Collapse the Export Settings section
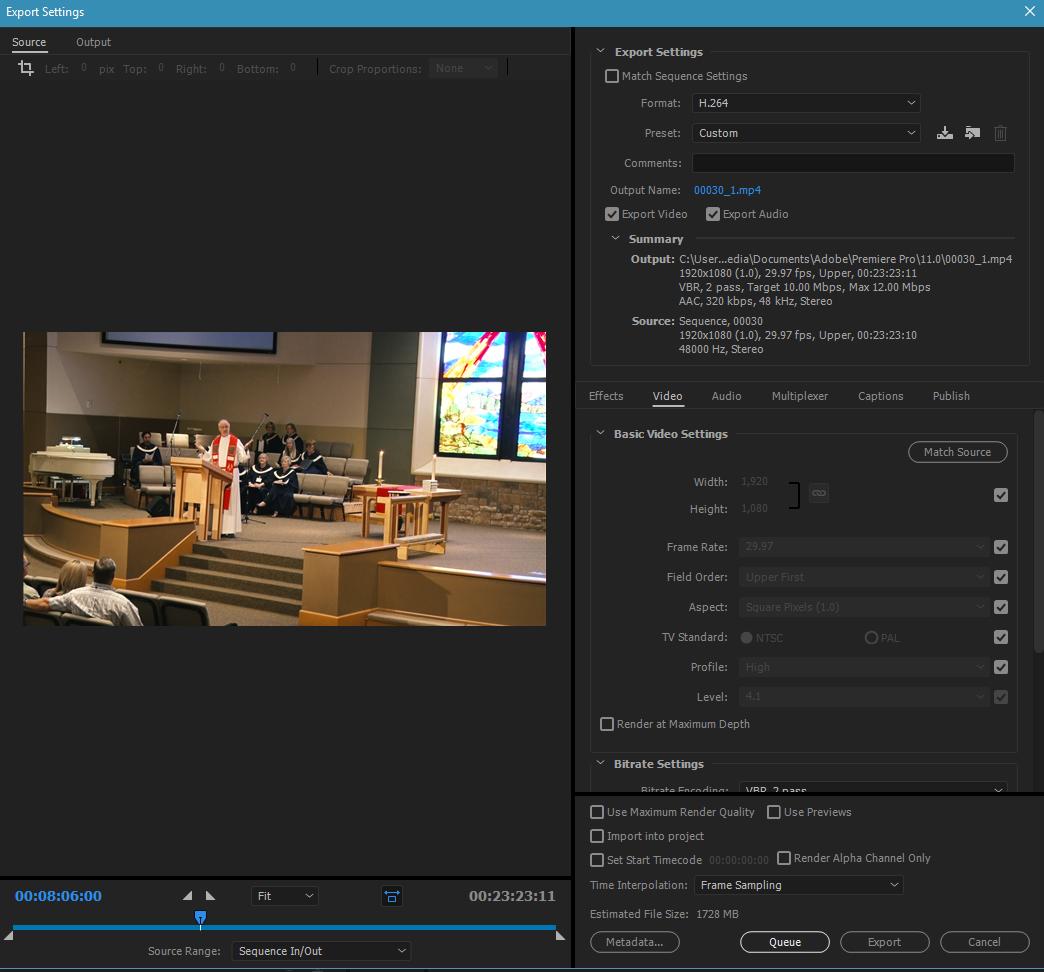This screenshot has height=972, width=1044. pos(601,51)
